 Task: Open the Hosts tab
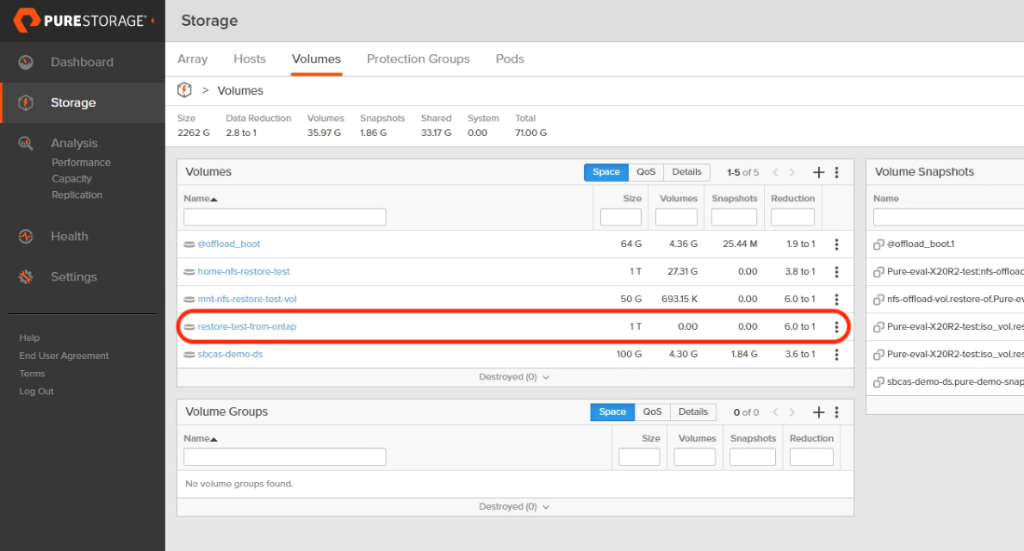[x=249, y=59]
